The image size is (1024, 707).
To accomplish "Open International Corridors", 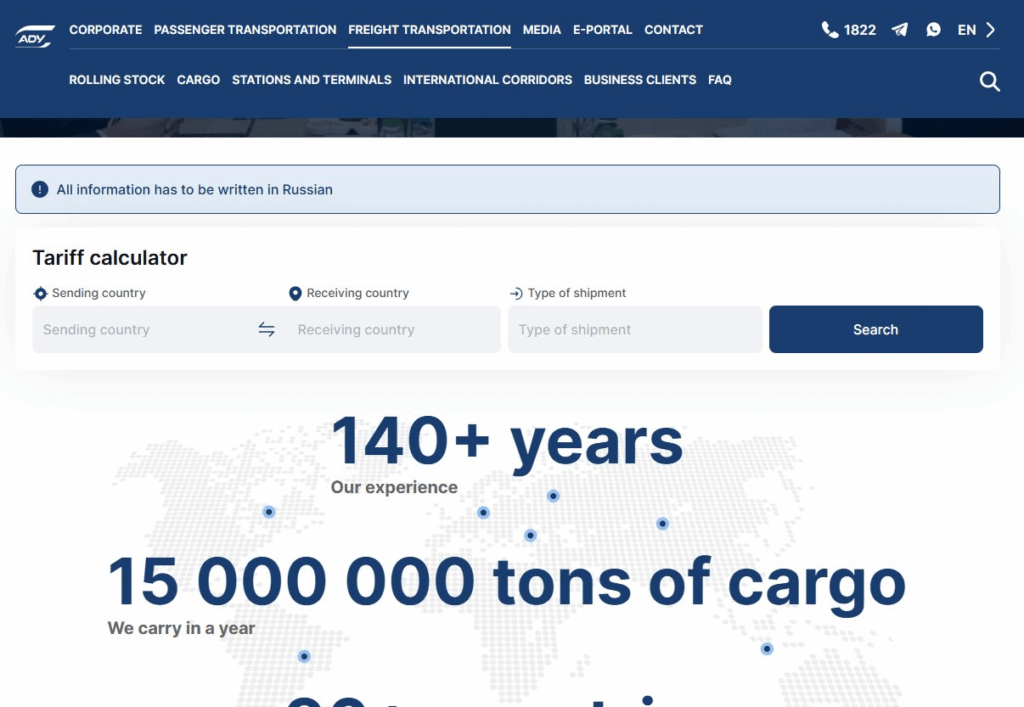I will (487, 80).
